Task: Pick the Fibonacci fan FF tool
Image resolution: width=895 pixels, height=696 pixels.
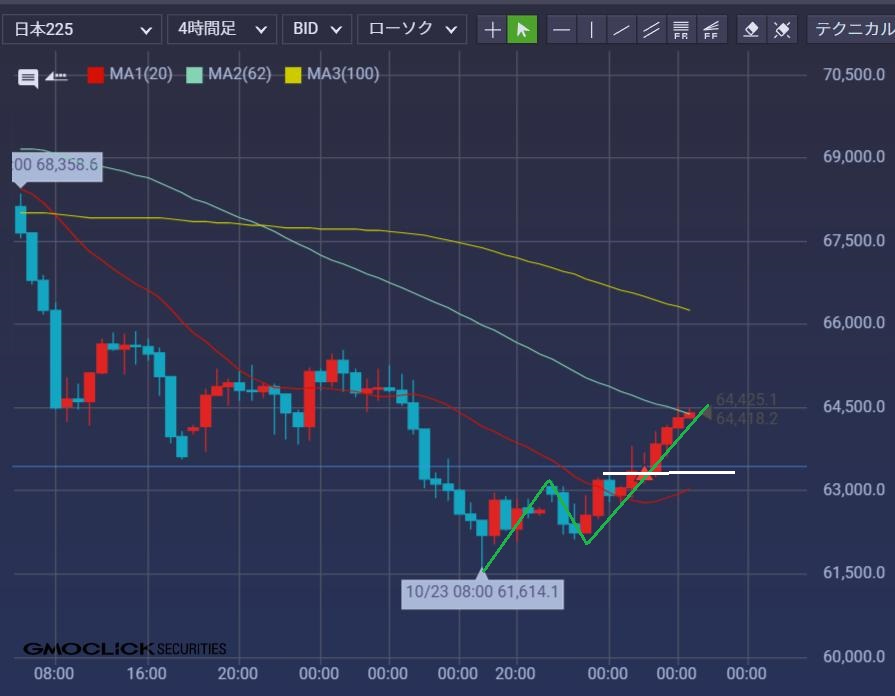Action: coord(711,29)
